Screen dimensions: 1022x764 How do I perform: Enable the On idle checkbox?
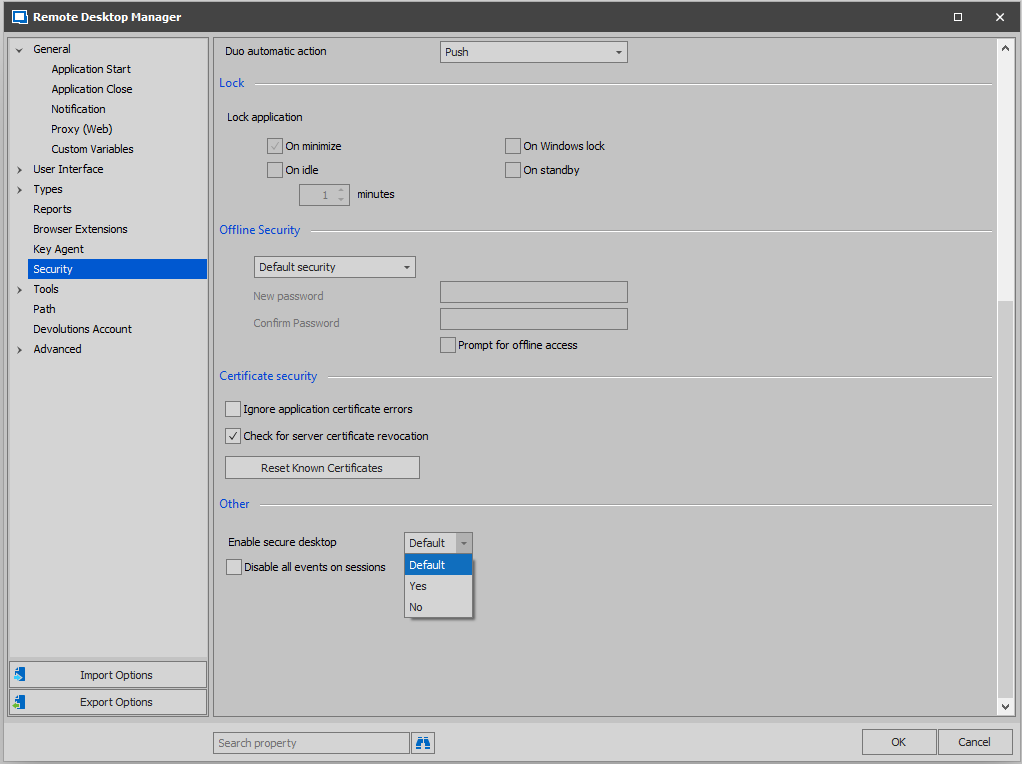[275, 170]
